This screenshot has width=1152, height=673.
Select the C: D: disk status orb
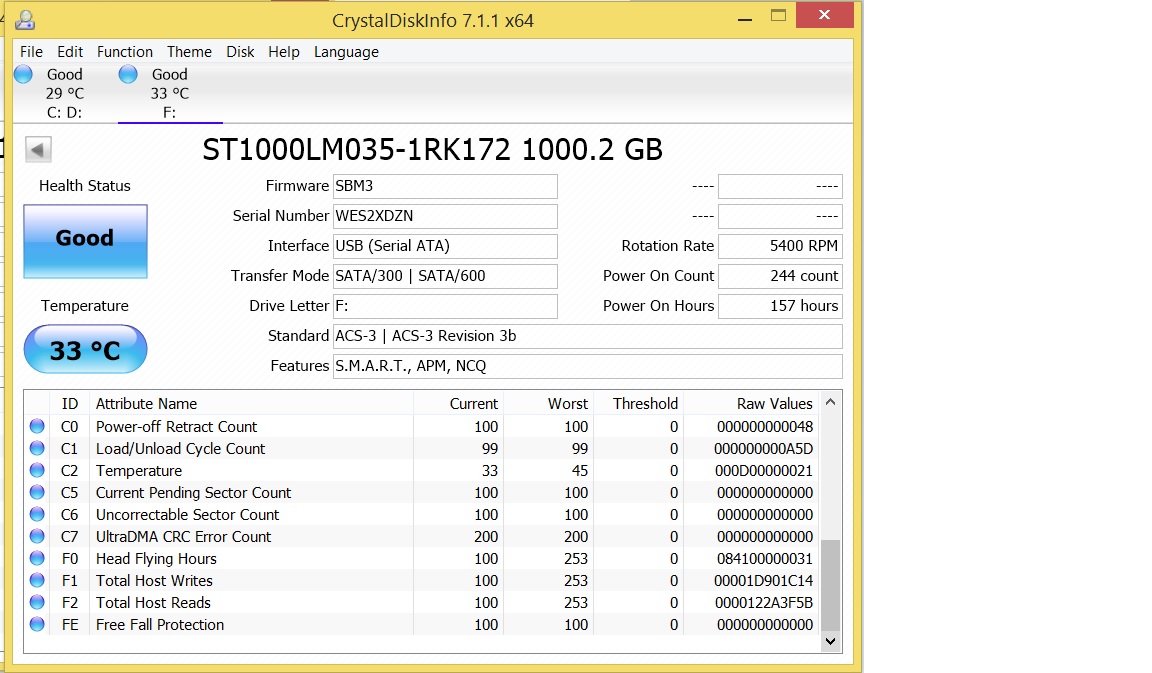(x=23, y=75)
